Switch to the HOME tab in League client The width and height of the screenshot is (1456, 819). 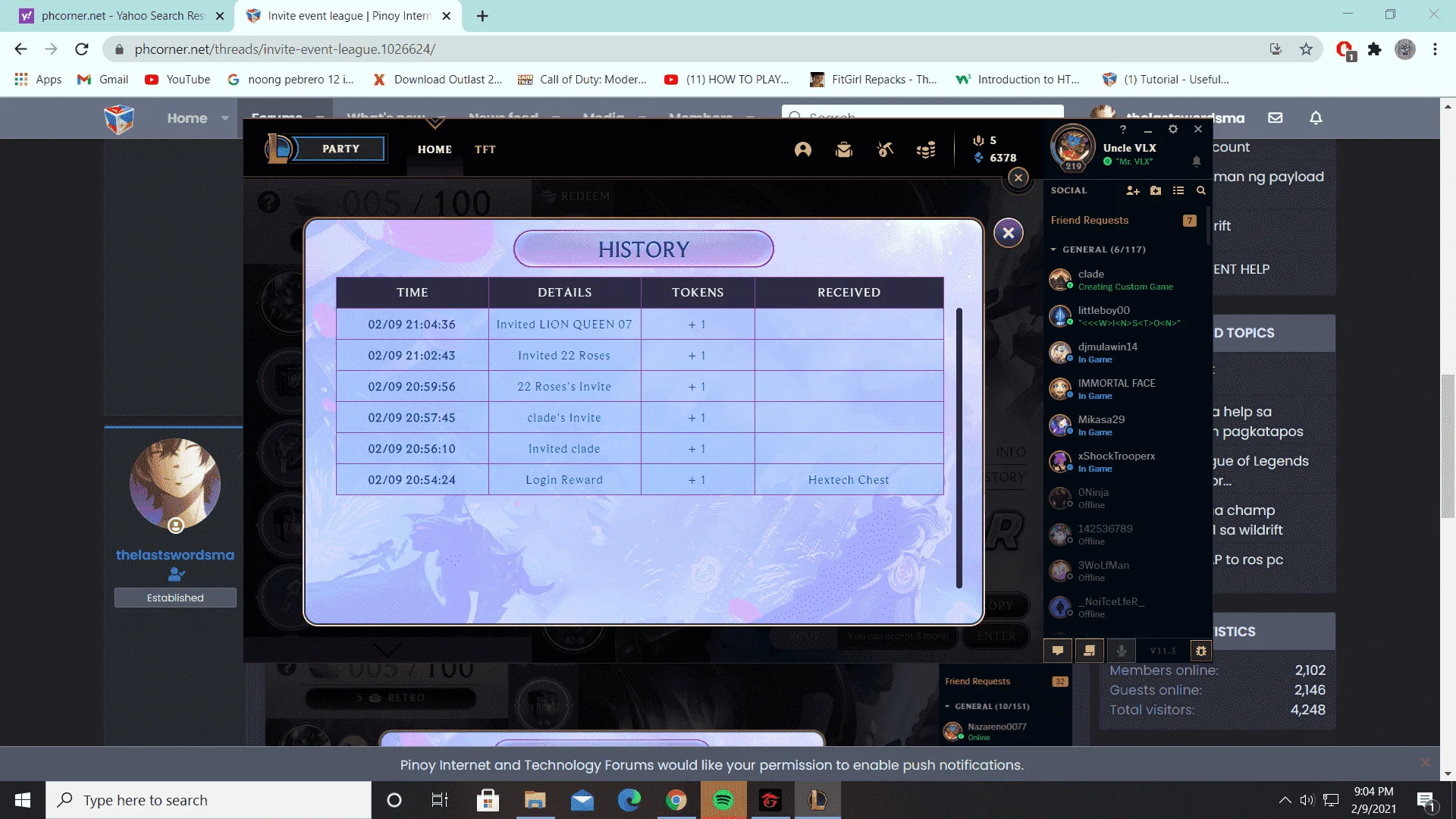pyautogui.click(x=435, y=149)
